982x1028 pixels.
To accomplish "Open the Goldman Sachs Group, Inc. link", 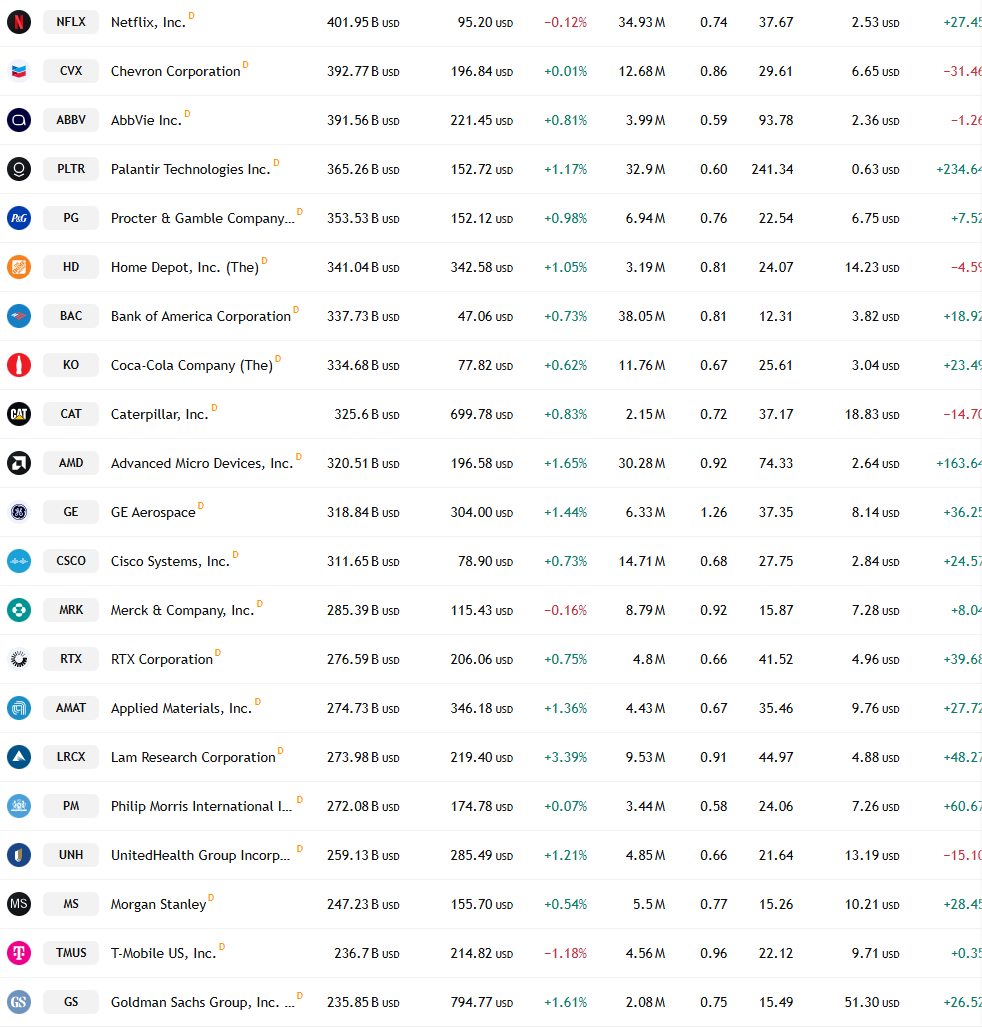I will [x=203, y=1002].
